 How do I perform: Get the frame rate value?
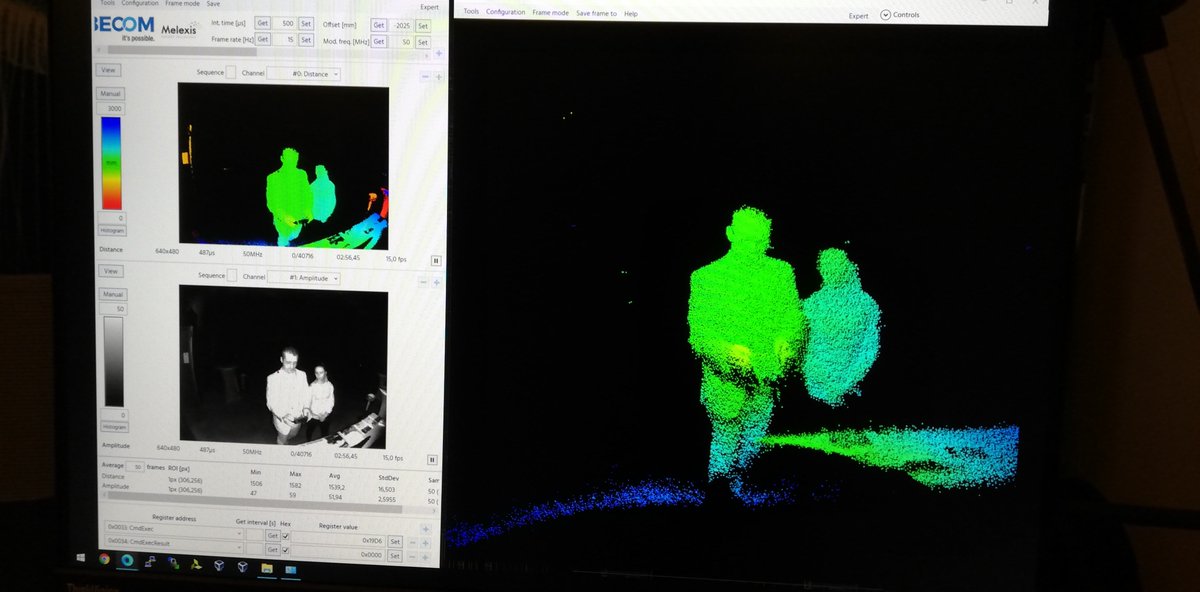tap(262, 39)
